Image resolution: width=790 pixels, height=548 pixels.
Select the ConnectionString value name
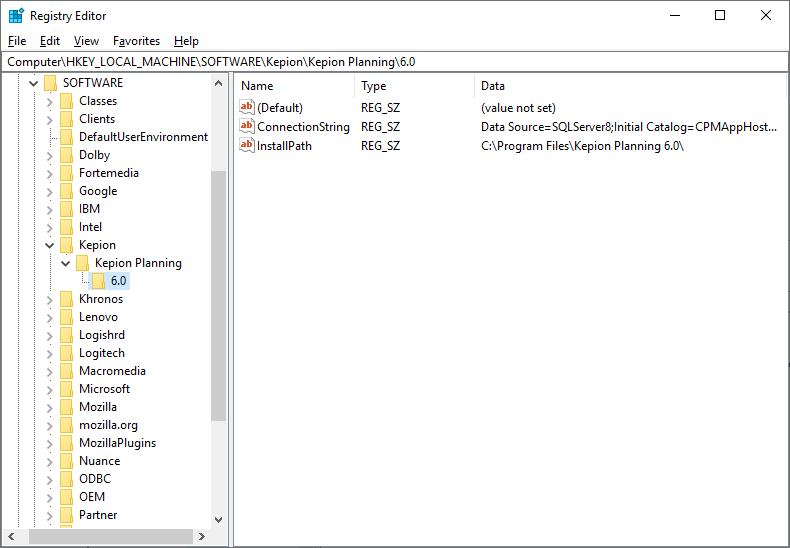pyautogui.click(x=303, y=127)
